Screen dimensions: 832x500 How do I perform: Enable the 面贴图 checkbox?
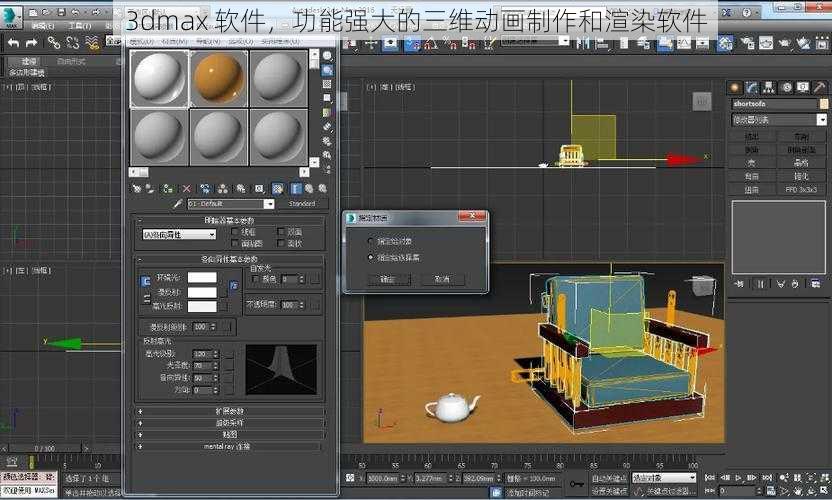pyautogui.click(x=235, y=243)
